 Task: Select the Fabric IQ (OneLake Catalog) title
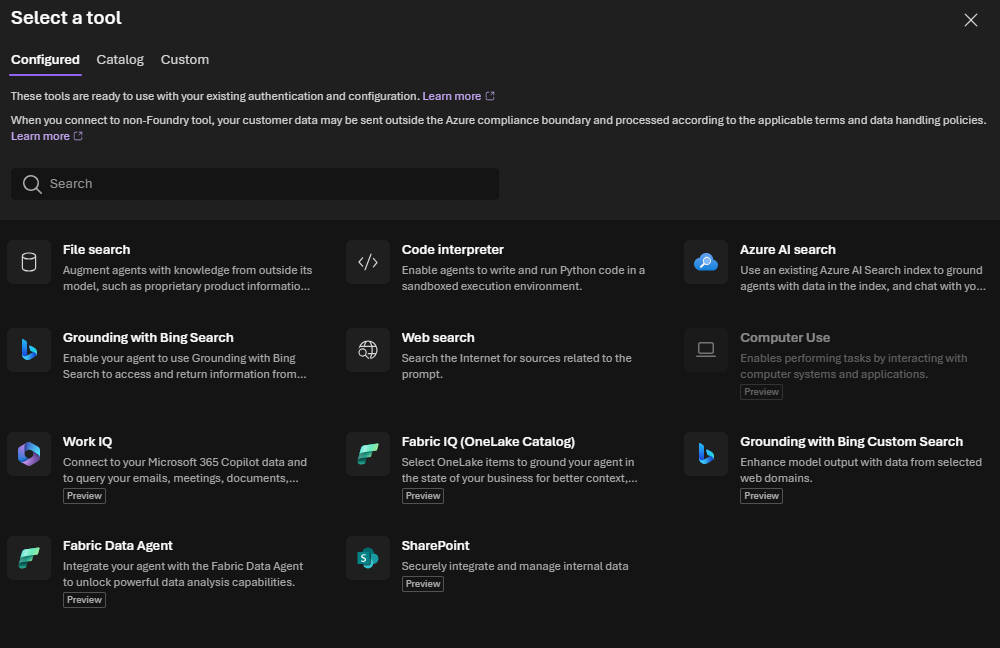489,441
